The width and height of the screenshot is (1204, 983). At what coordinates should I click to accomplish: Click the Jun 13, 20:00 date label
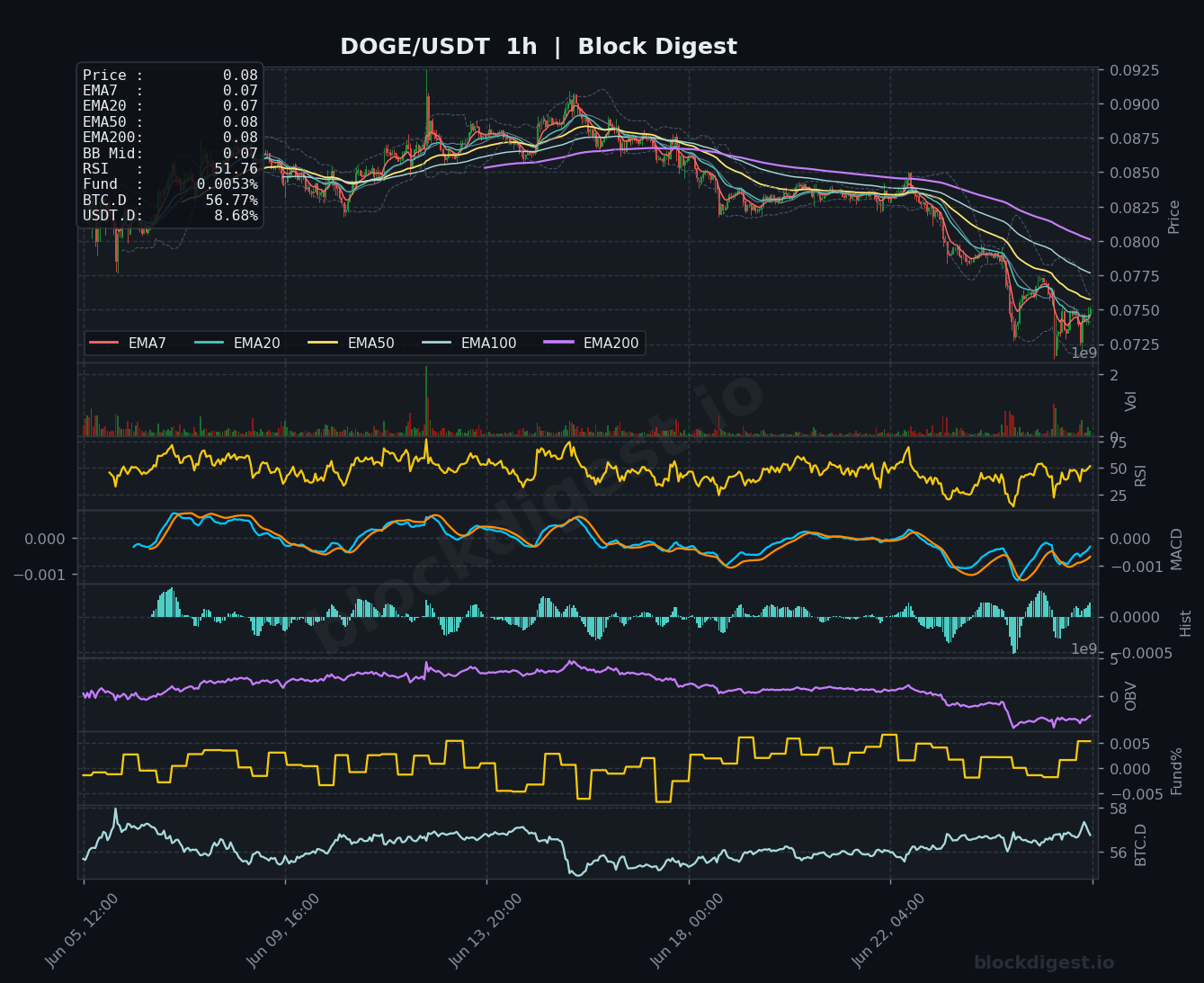(485, 931)
